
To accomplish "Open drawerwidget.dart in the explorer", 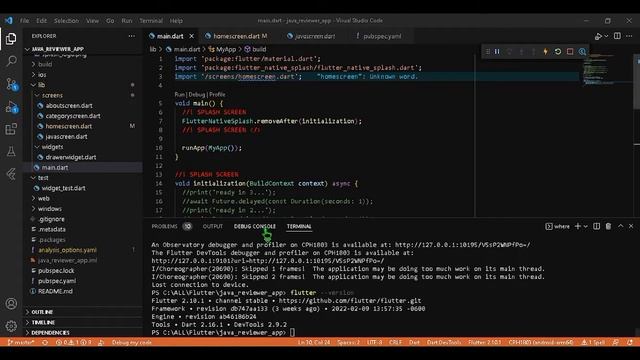I will pos(71,157).
